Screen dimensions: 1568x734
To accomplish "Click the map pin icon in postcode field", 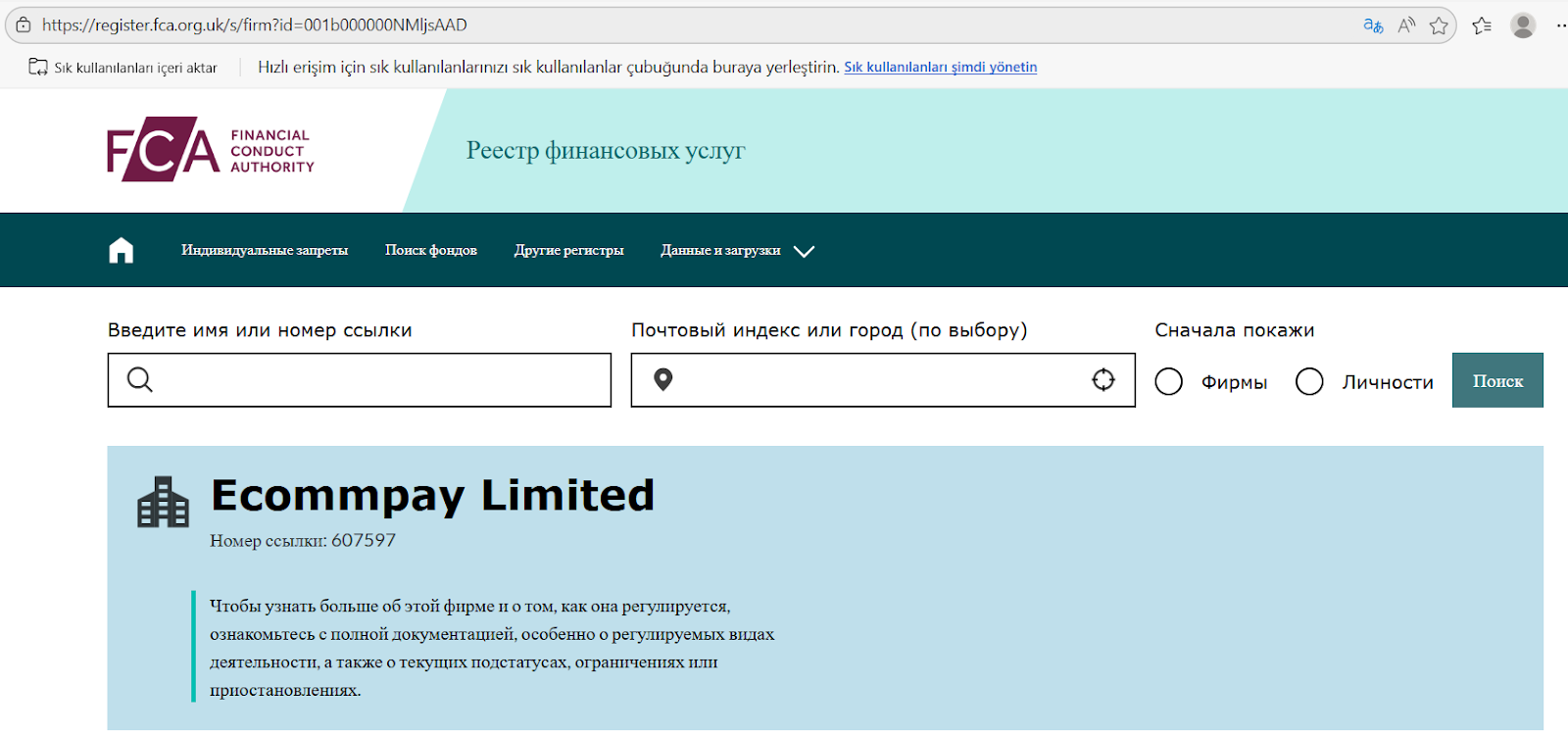I will pyautogui.click(x=663, y=380).
